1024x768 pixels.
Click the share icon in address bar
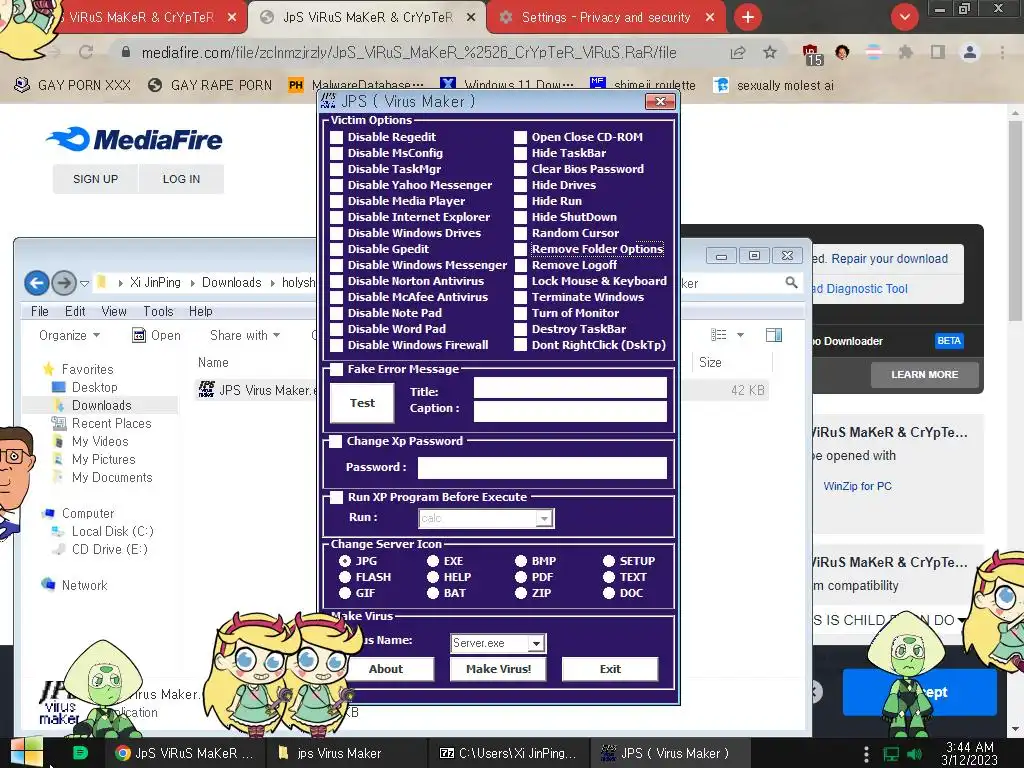coord(738,52)
